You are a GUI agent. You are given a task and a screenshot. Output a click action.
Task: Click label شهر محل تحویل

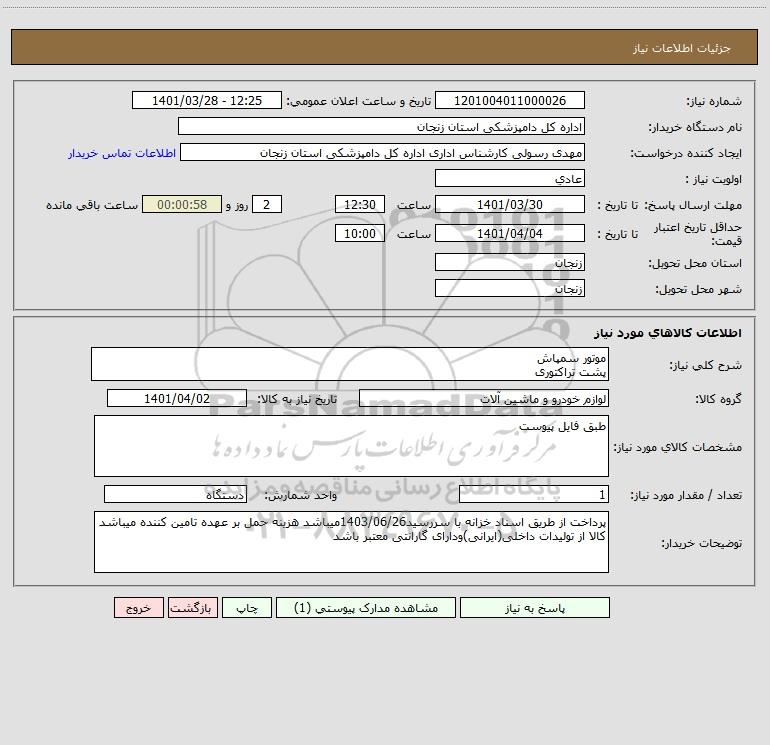tap(698, 289)
